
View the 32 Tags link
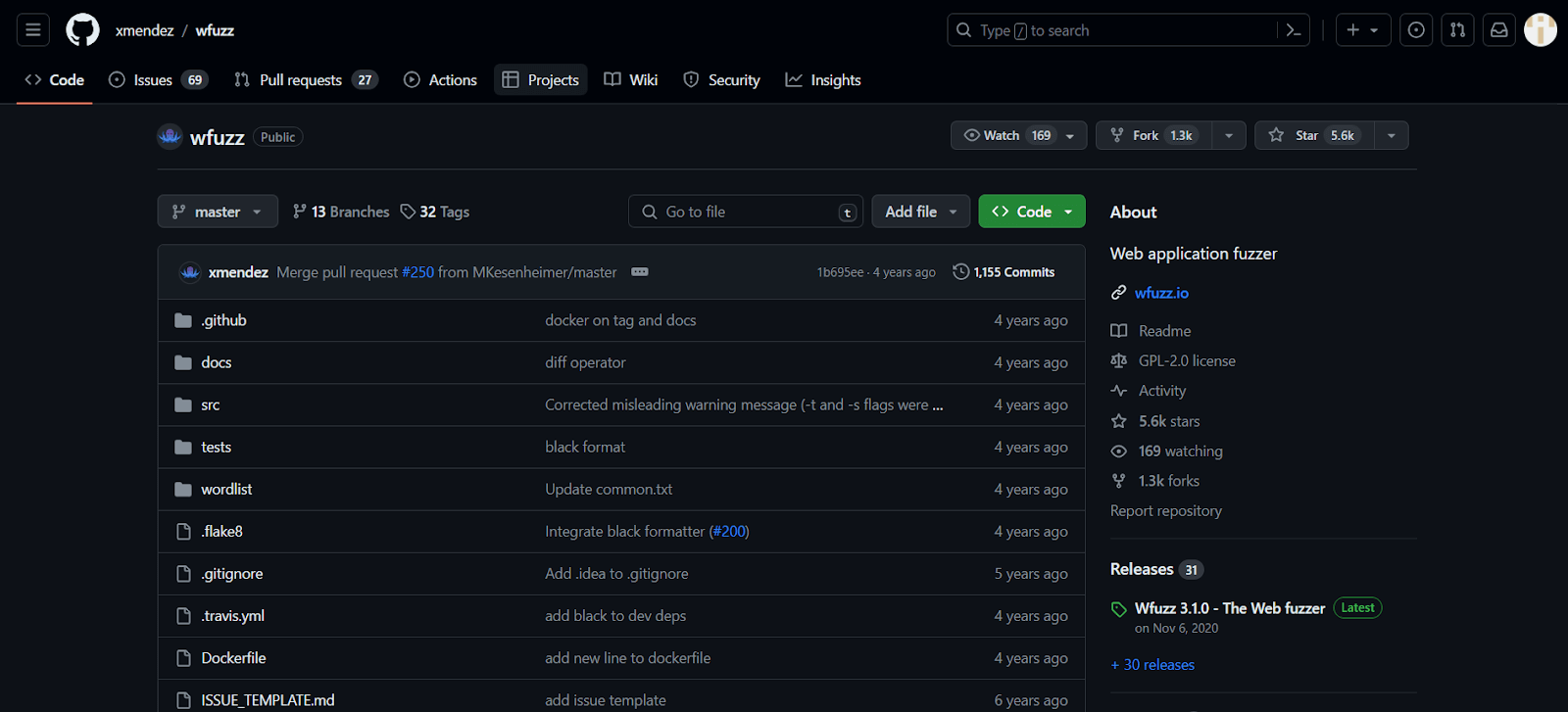tap(435, 212)
